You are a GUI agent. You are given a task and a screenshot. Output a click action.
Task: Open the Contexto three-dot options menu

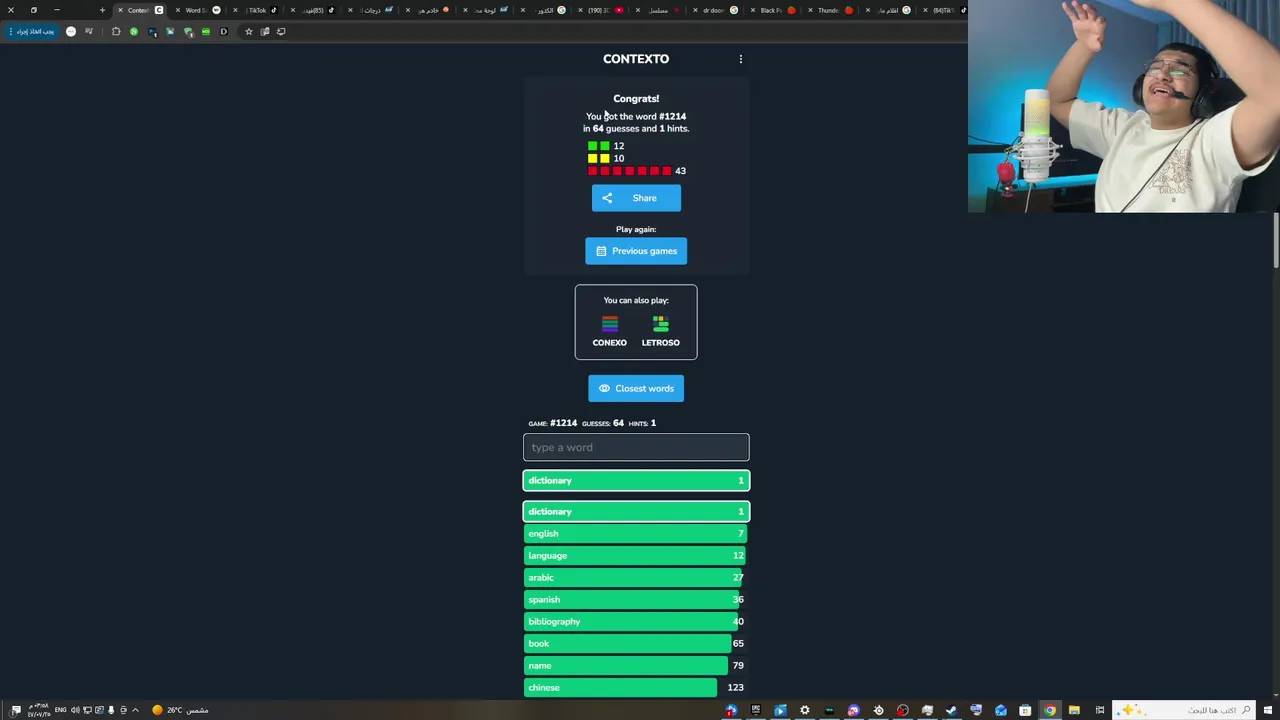click(741, 59)
